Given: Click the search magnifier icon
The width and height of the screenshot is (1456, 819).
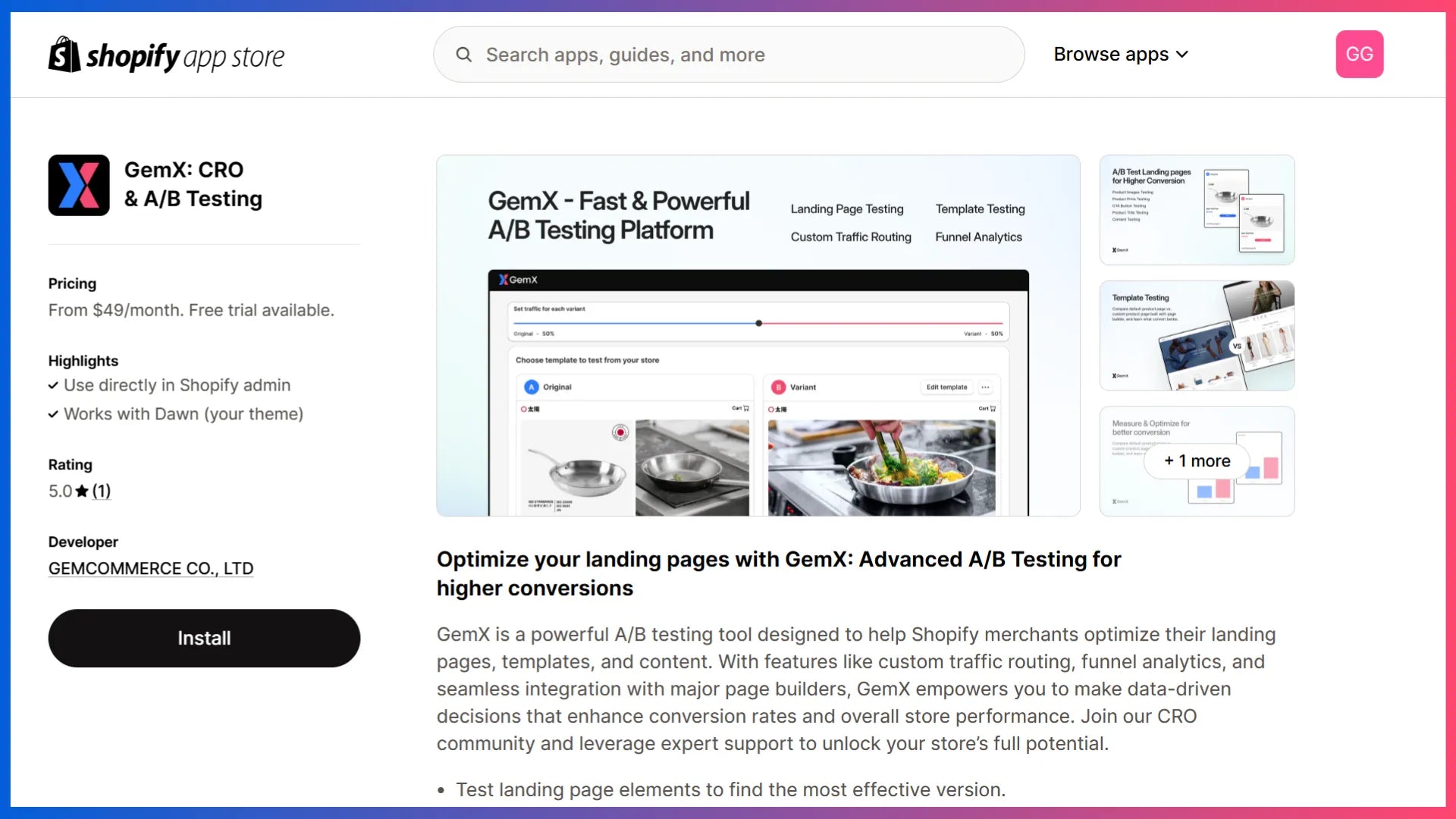Looking at the screenshot, I should (463, 55).
